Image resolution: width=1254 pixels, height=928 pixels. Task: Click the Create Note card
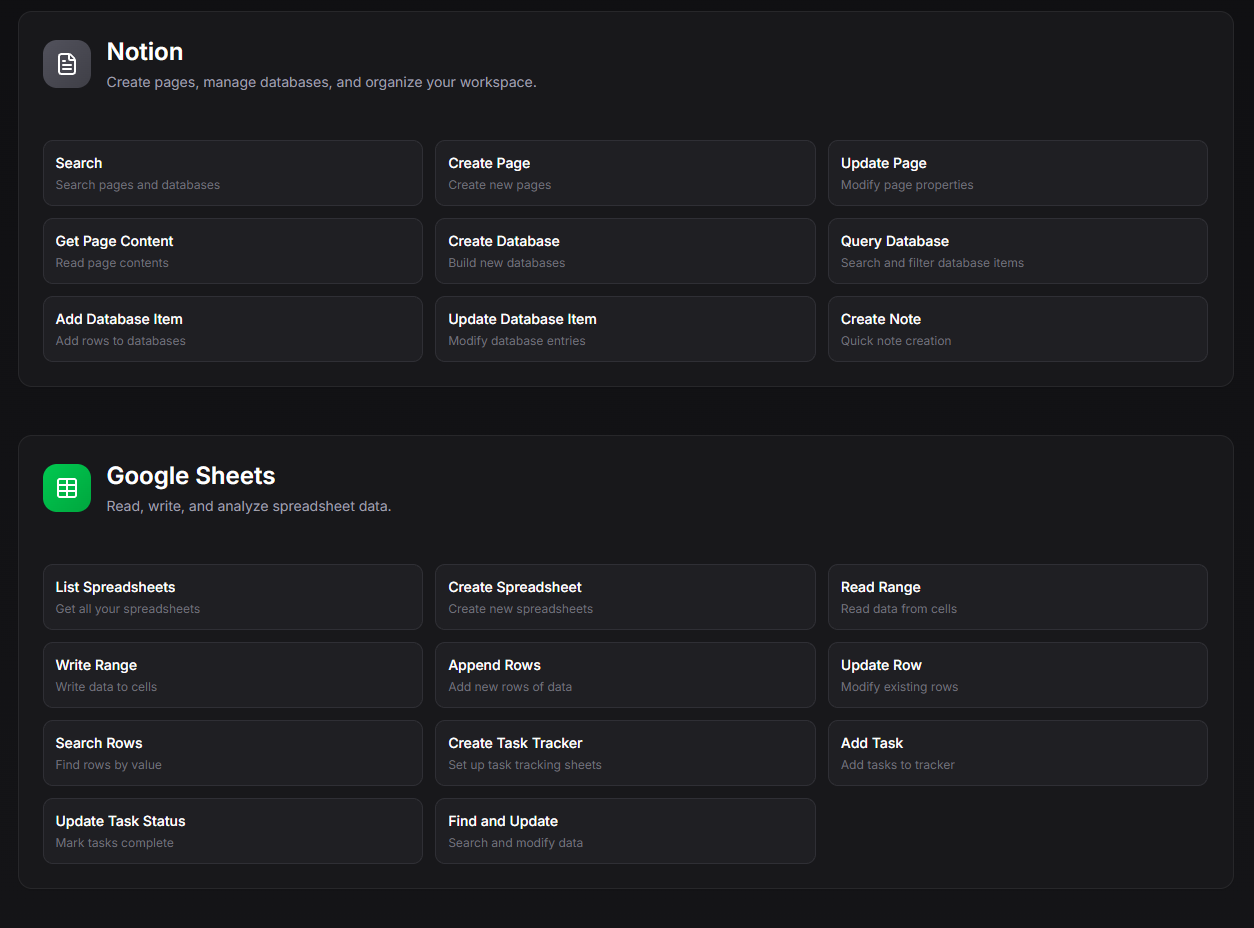tap(1018, 329)
